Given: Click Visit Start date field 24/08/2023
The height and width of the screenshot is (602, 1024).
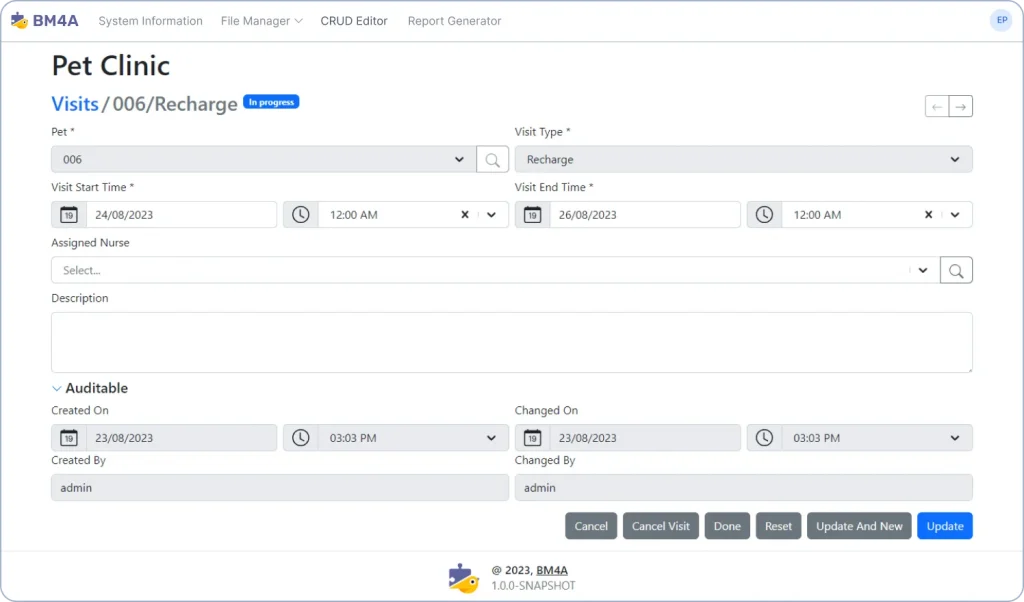Looking at the screenshot, I should (182, 215).
